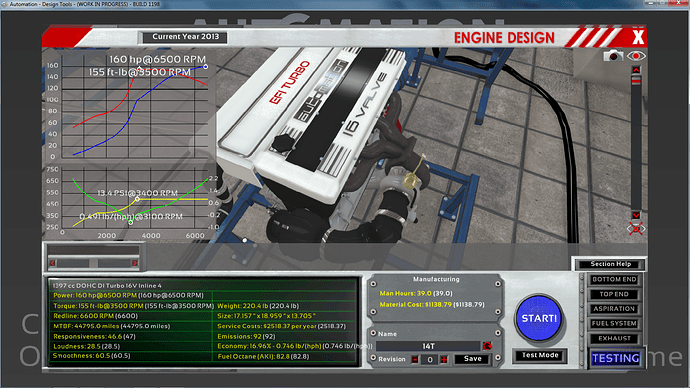Image resolution: width=690 pixels, height=388 pixels.
Task: Click the red slider handle on vertical bar
Action: click(636, 80)
